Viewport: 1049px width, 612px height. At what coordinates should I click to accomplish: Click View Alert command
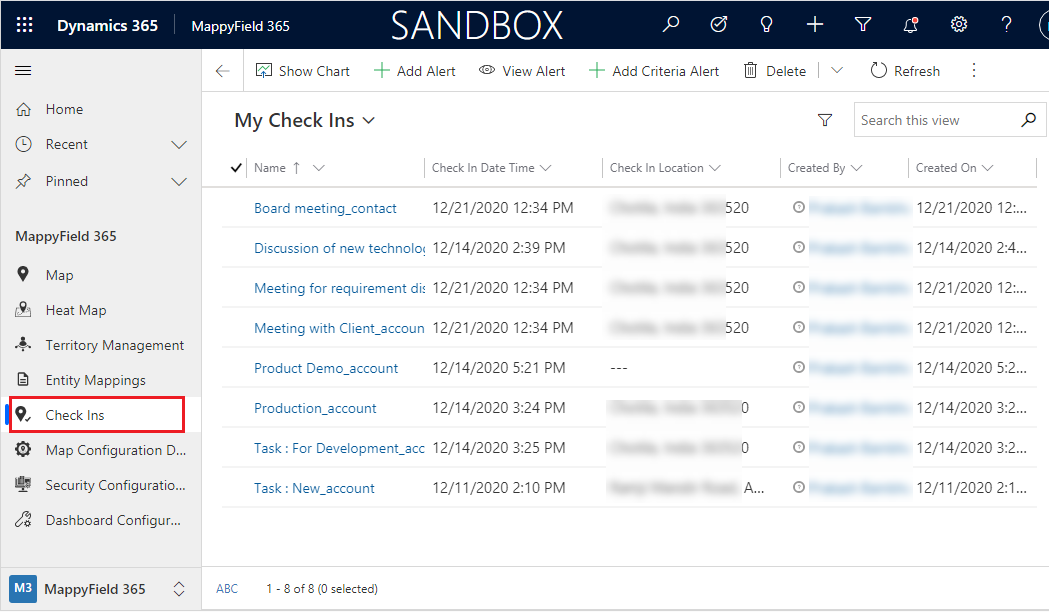click(522, 71)
